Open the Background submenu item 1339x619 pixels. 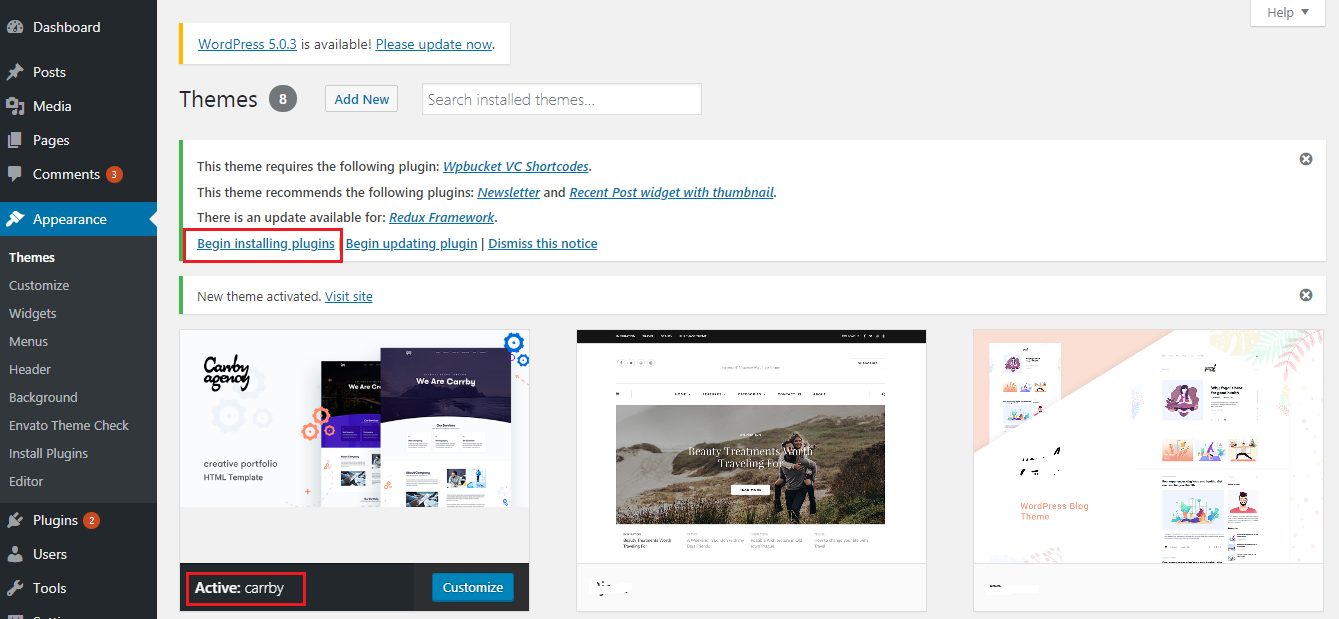coord(43,397)
